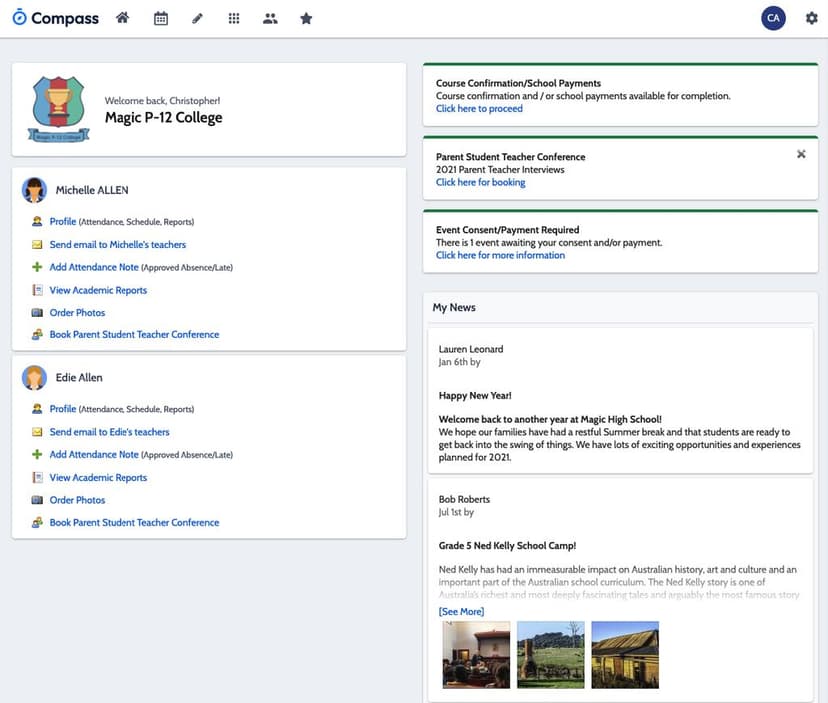Expand the Ned Kelly news with See More
Image resolution: width=828 pixels, height=703 pixels.
tap(461, 611)
